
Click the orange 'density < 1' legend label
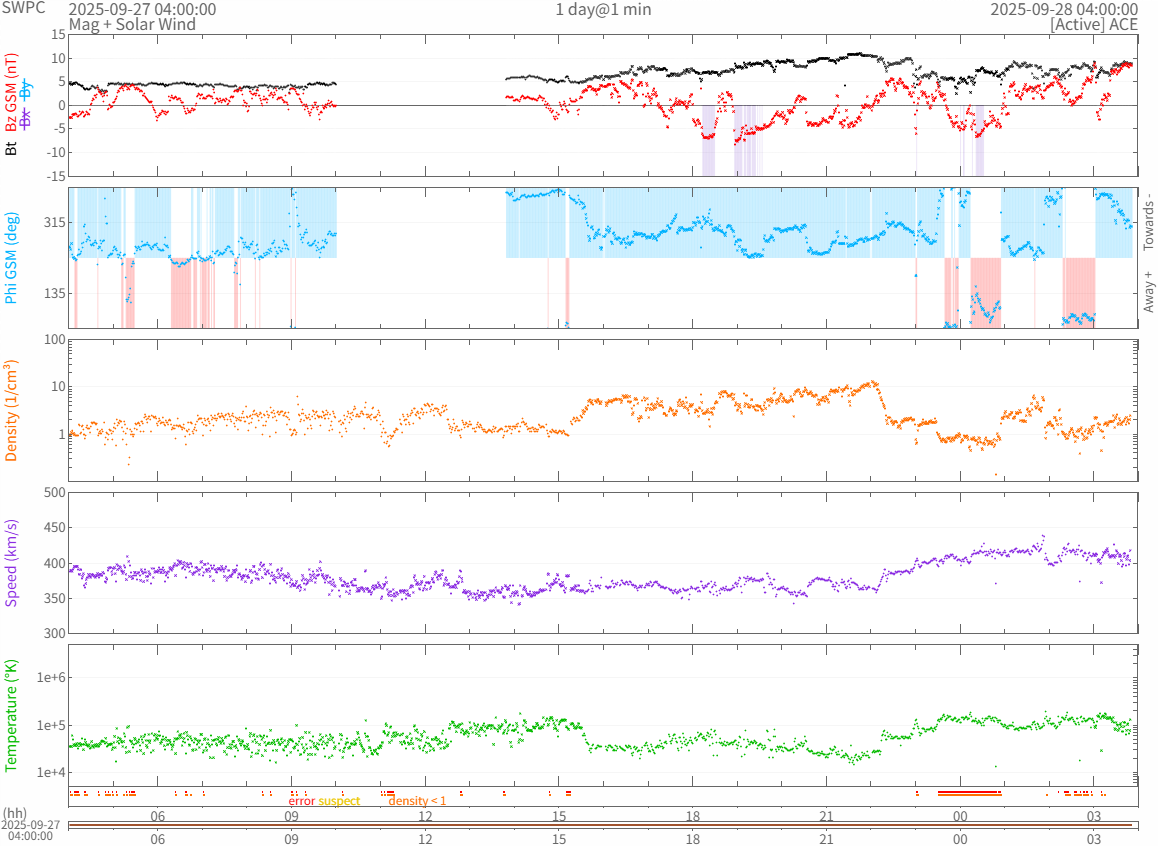pos(417,801)
